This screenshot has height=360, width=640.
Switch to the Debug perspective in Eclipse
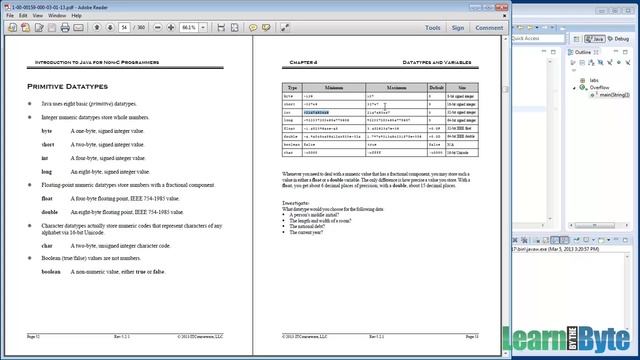(x=618, y=39)
